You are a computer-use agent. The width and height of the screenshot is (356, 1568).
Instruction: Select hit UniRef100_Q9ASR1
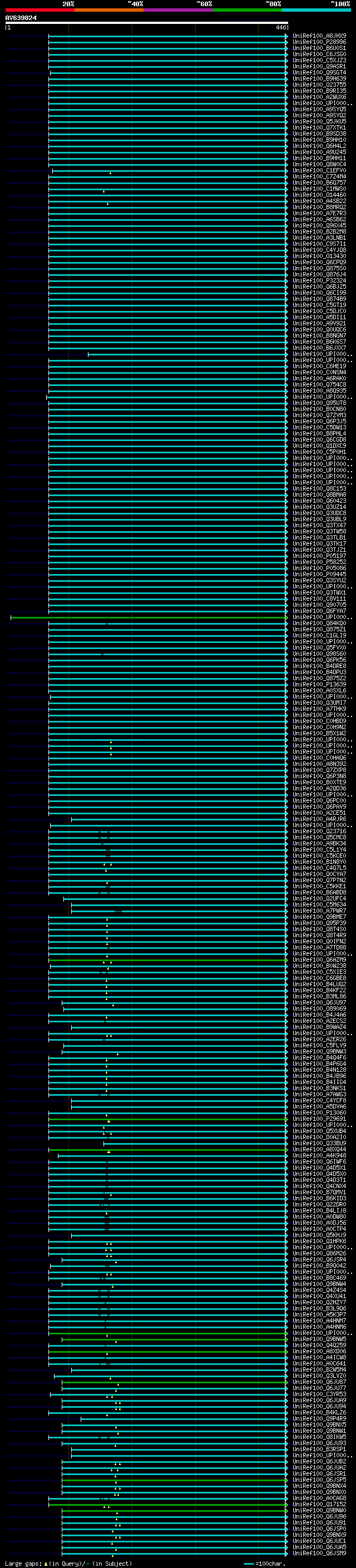click(x=319, y=66)
